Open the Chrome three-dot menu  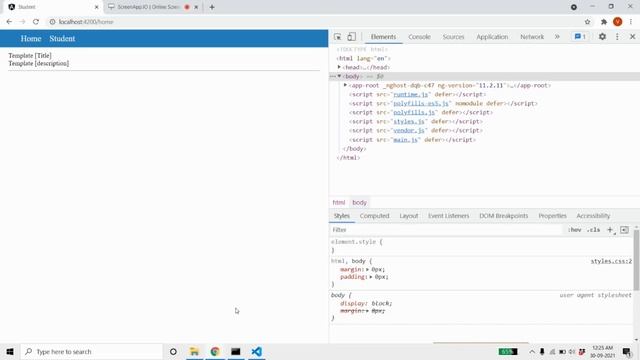point(631,22)
